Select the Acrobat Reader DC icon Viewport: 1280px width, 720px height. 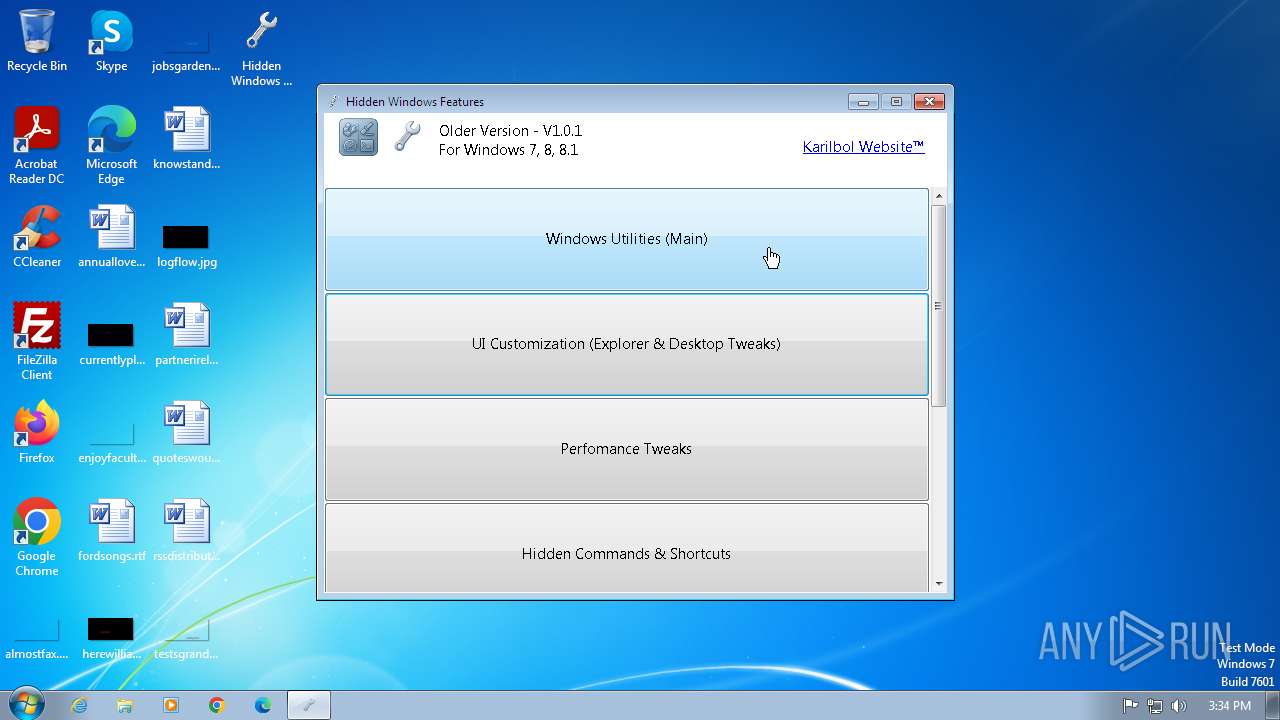coord(37,146)
